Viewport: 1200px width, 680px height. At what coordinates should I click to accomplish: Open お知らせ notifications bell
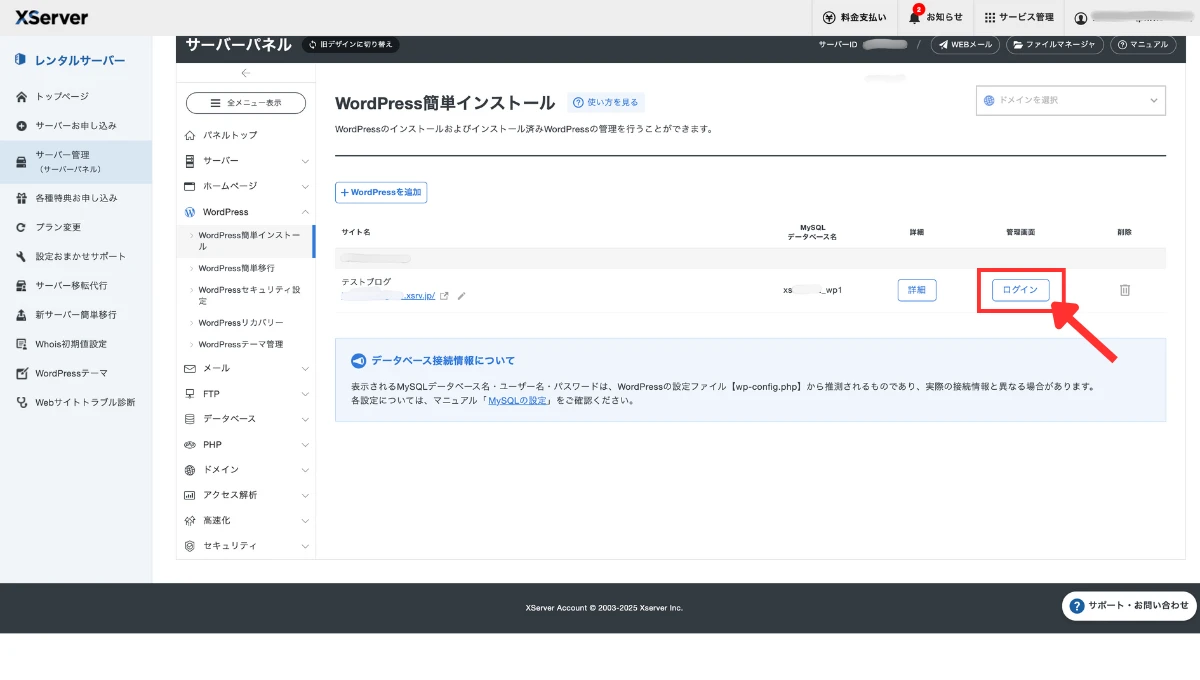[x=935, y=17]
